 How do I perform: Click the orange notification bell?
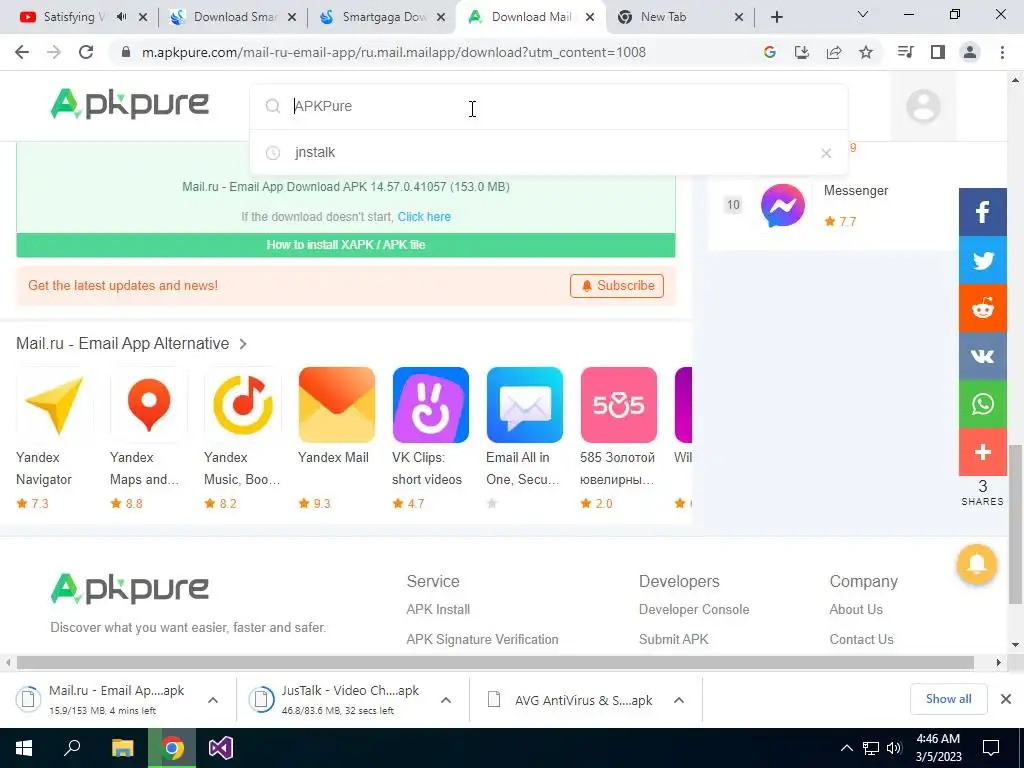[x=976, y=564]
